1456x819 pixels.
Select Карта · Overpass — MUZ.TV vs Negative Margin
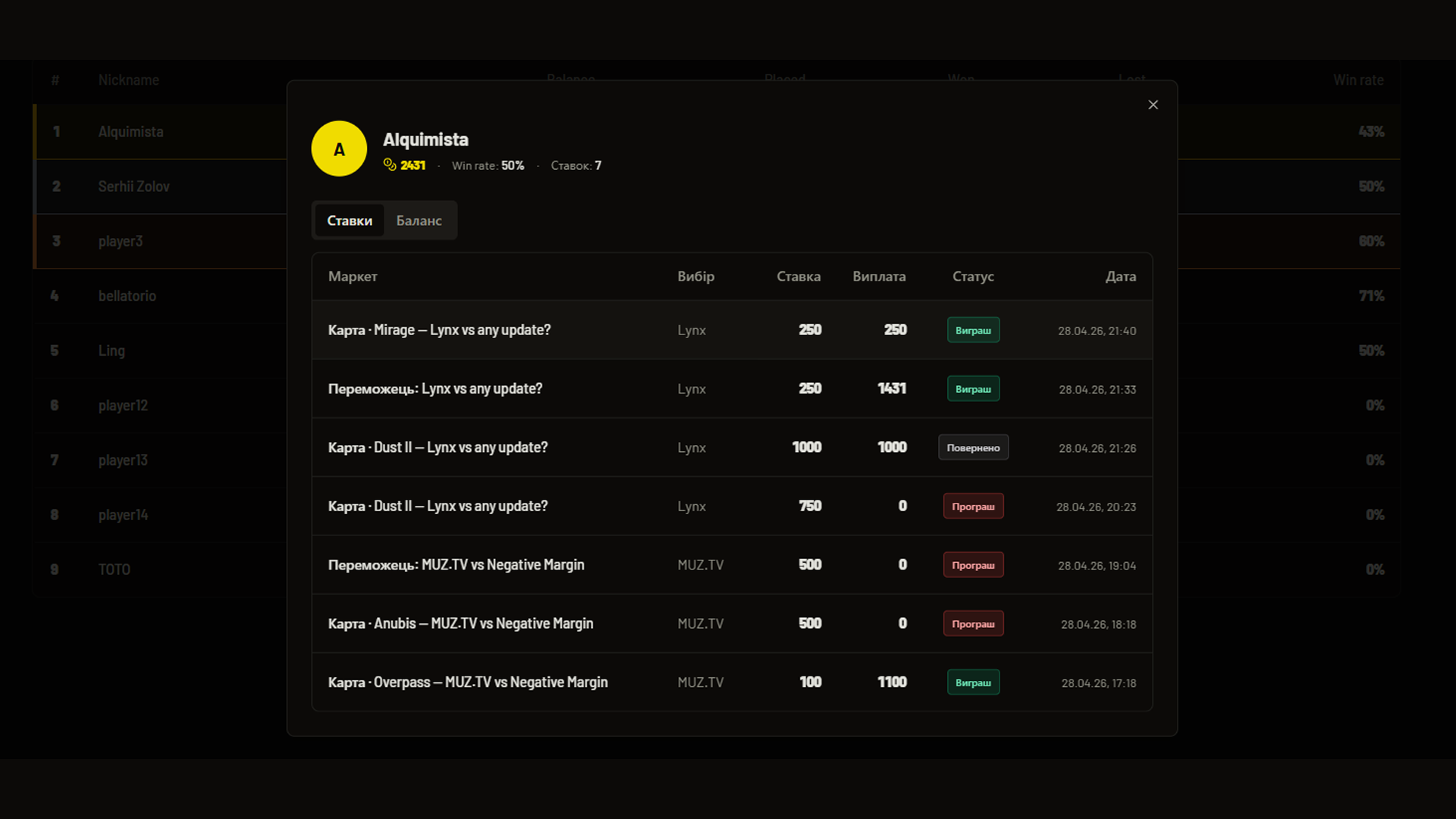732,682
